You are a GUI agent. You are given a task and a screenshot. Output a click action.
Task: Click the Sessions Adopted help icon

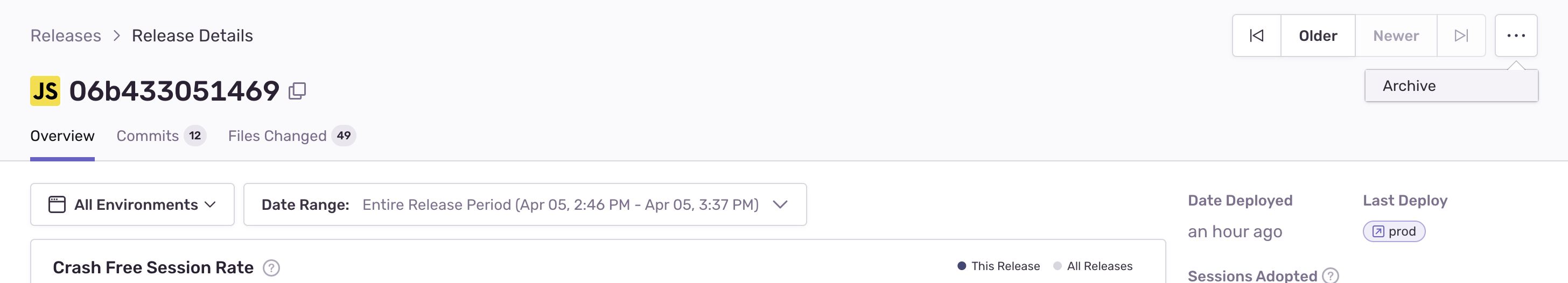coord(1331,275)
